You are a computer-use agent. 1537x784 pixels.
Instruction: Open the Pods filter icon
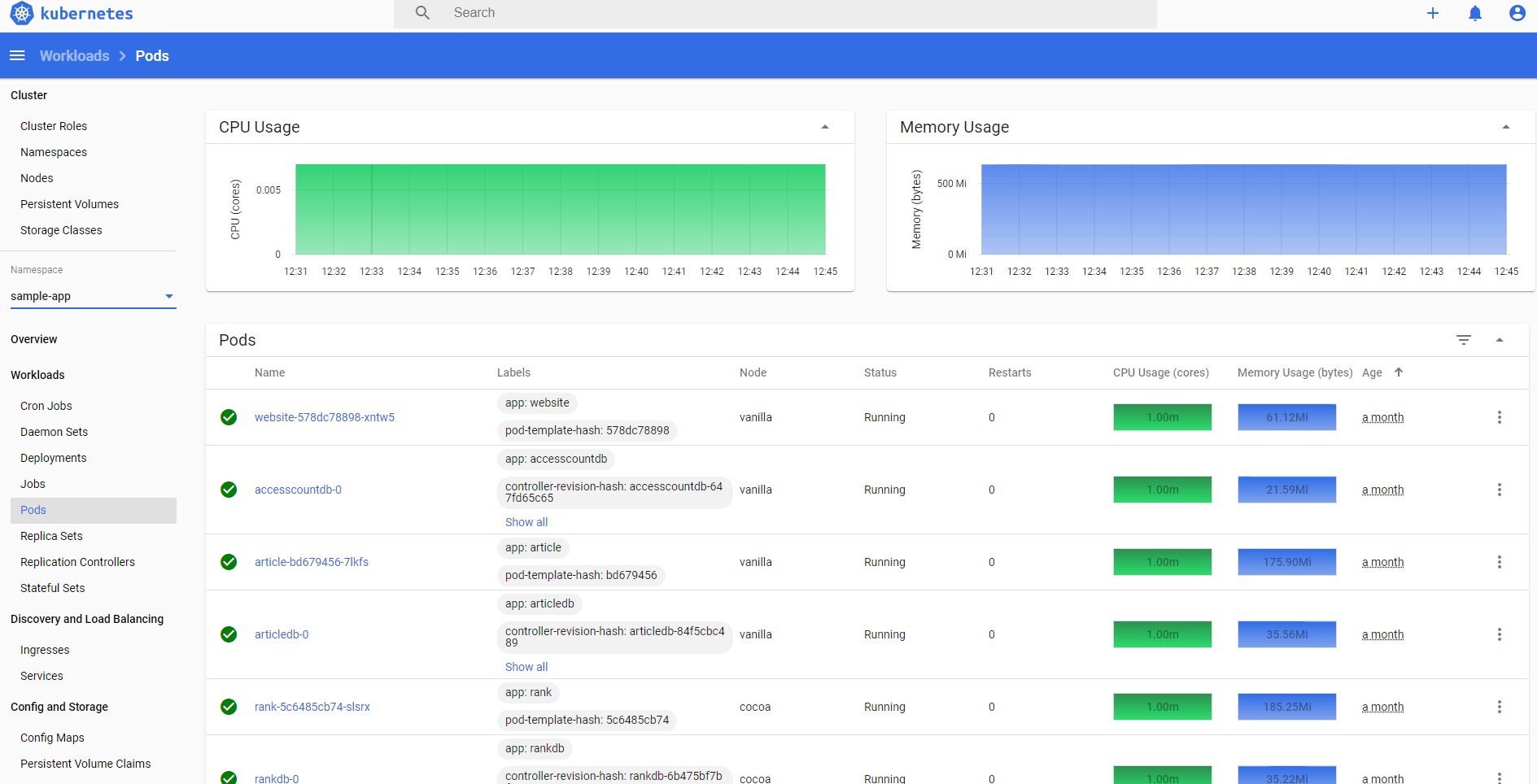[x=1464, y=340]
